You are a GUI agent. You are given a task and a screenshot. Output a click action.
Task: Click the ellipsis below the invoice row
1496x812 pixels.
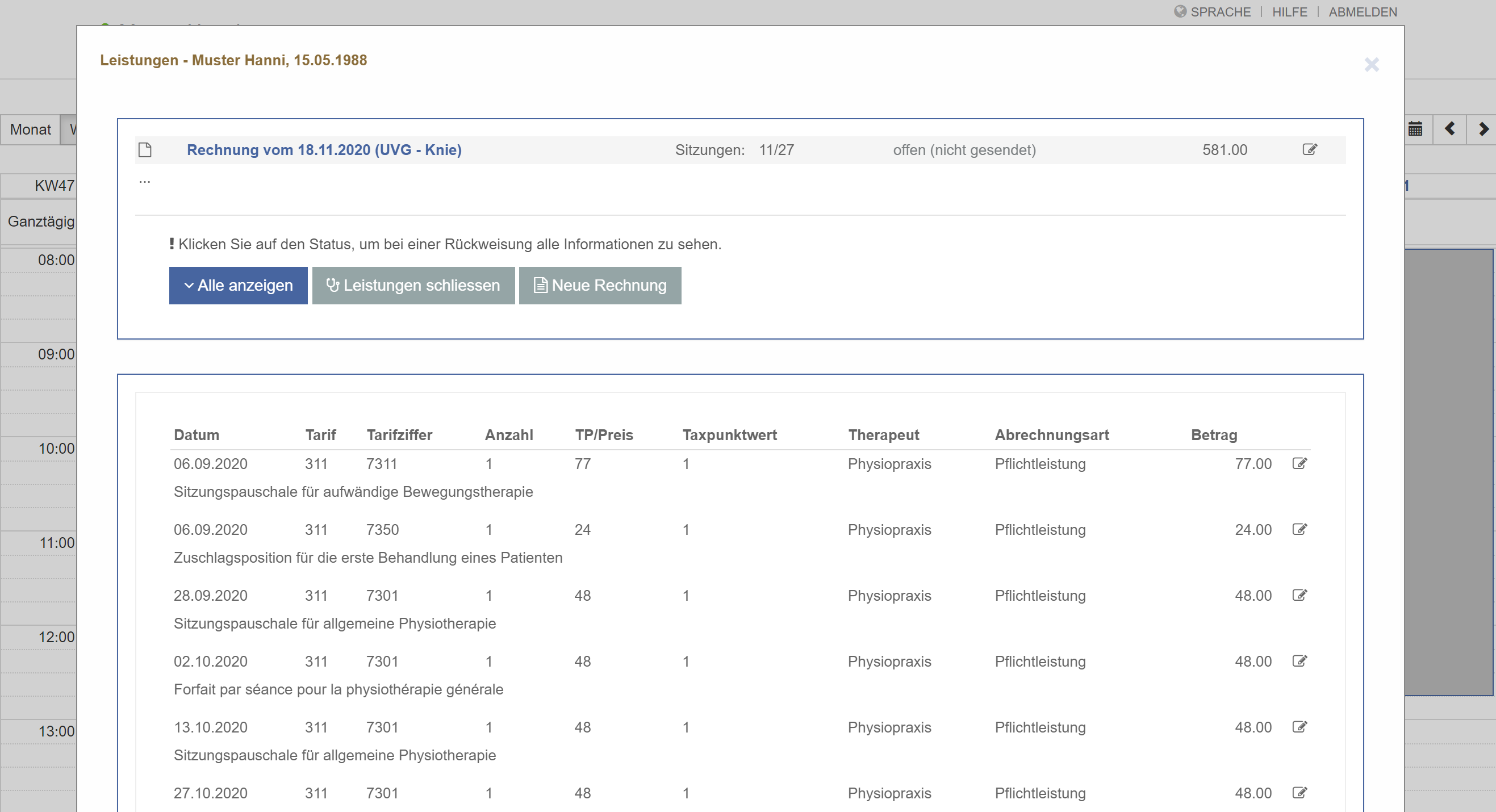pyautogui.click(x=145, y=181)
